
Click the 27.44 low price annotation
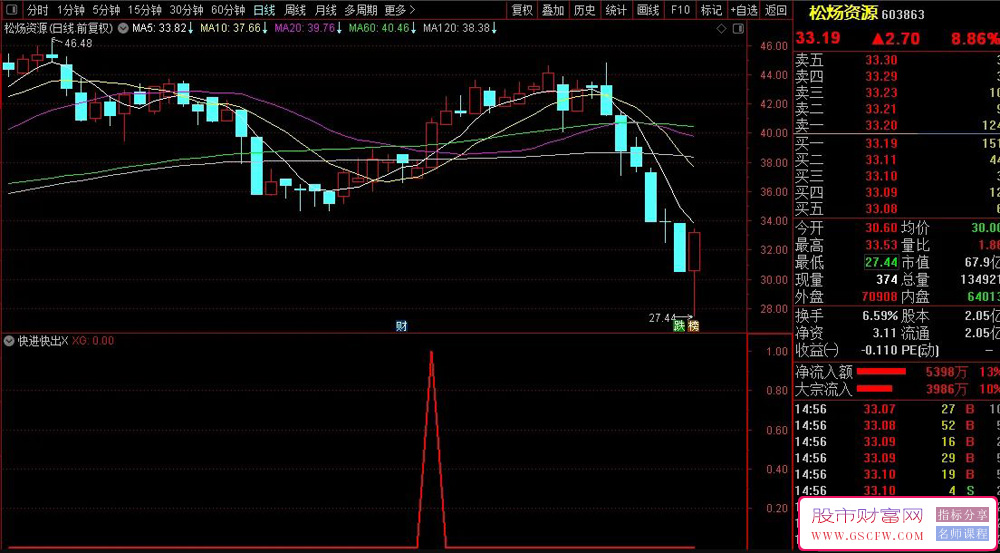tap(661, 317)
